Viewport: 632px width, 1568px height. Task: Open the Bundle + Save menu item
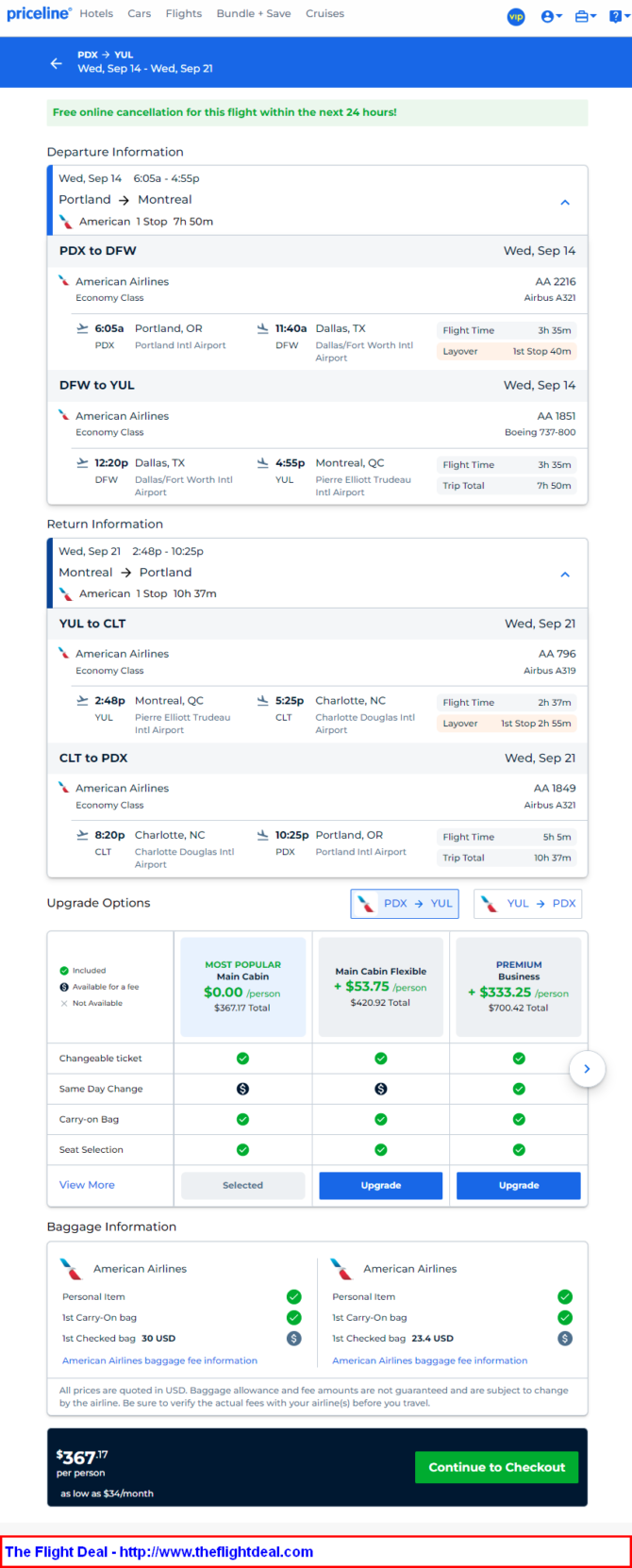point(254,13)
